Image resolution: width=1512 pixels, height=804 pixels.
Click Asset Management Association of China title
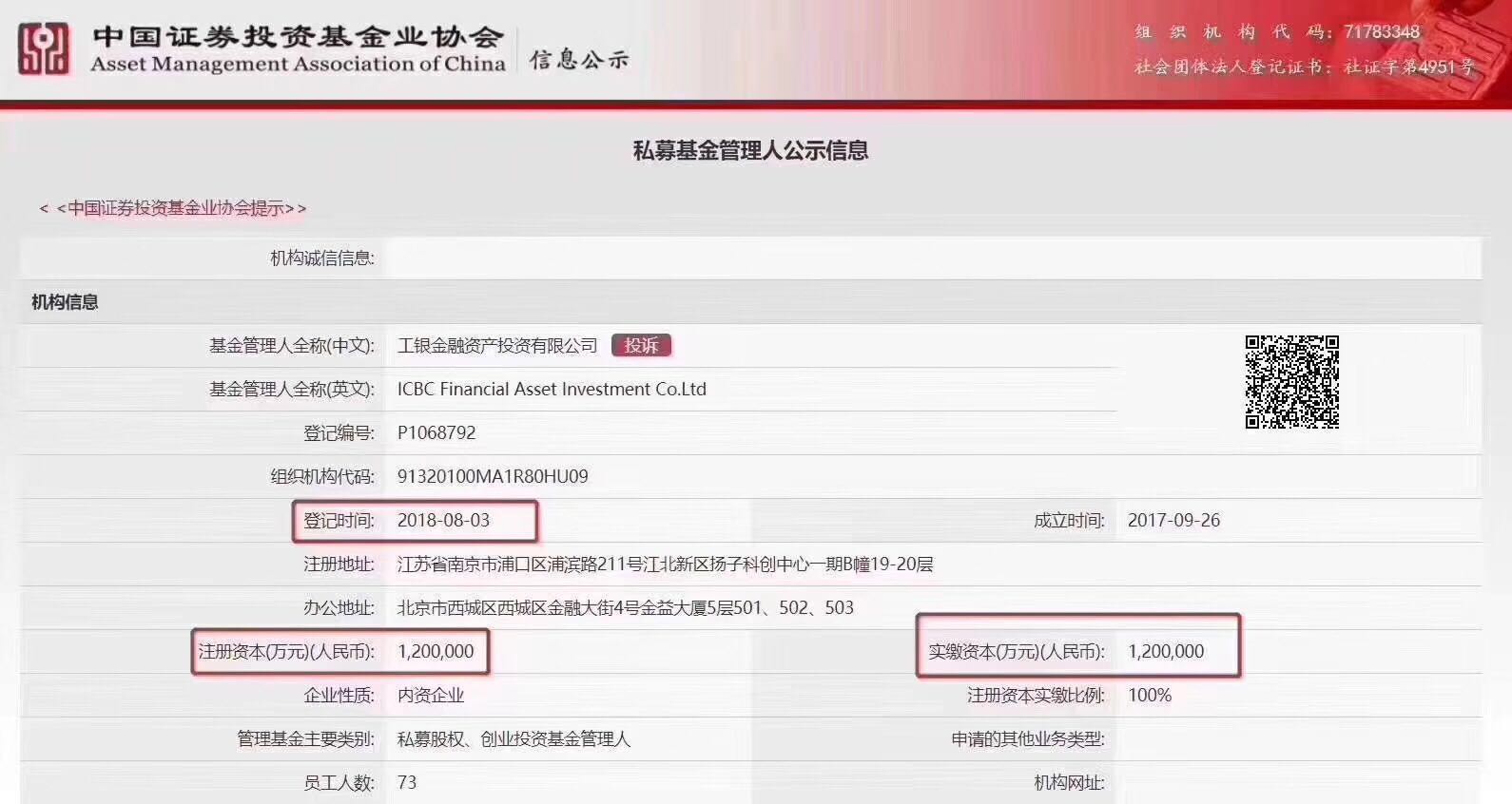click(x=298, y=64)
